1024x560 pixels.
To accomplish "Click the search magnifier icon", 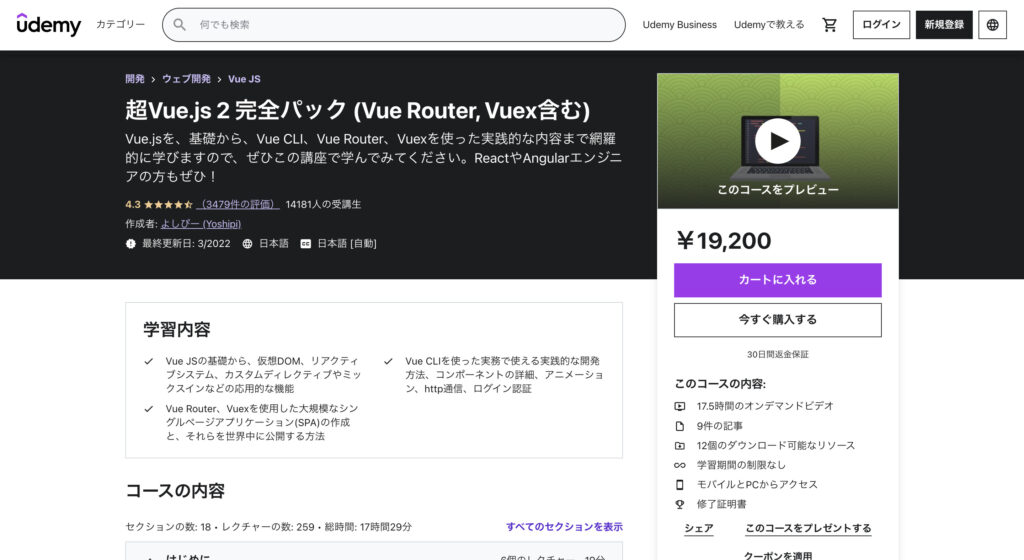I will [x=179, y=25].
